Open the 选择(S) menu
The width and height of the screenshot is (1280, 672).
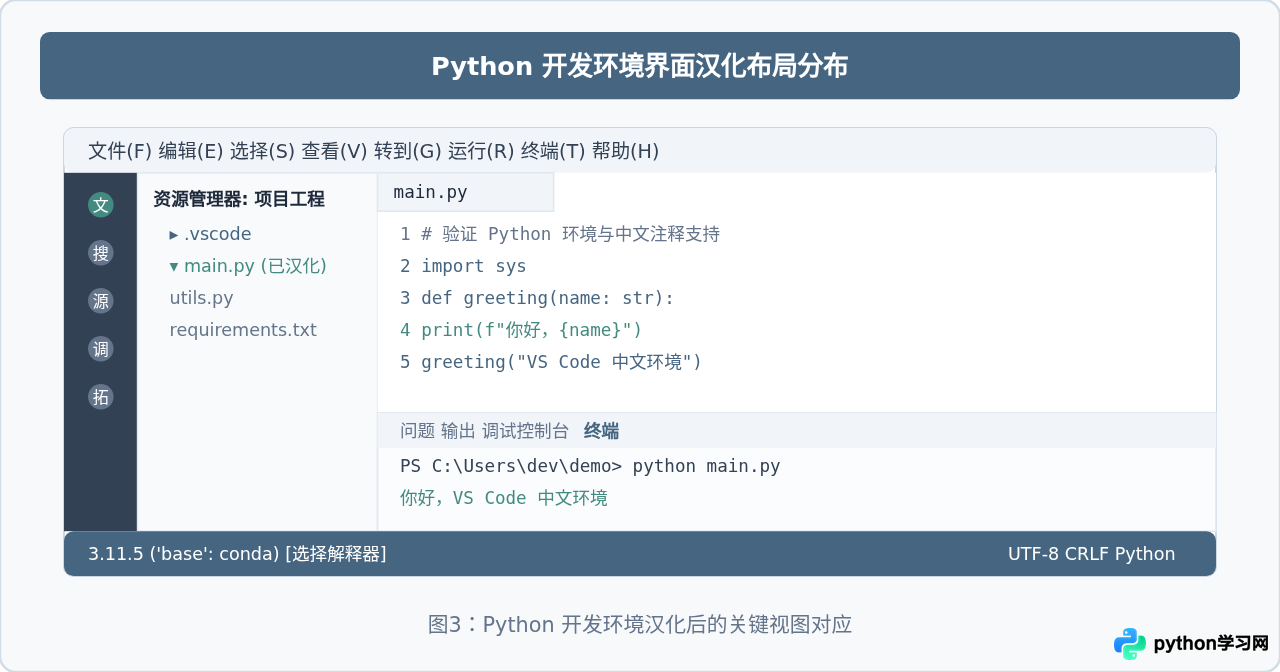[x=262, y=151]
